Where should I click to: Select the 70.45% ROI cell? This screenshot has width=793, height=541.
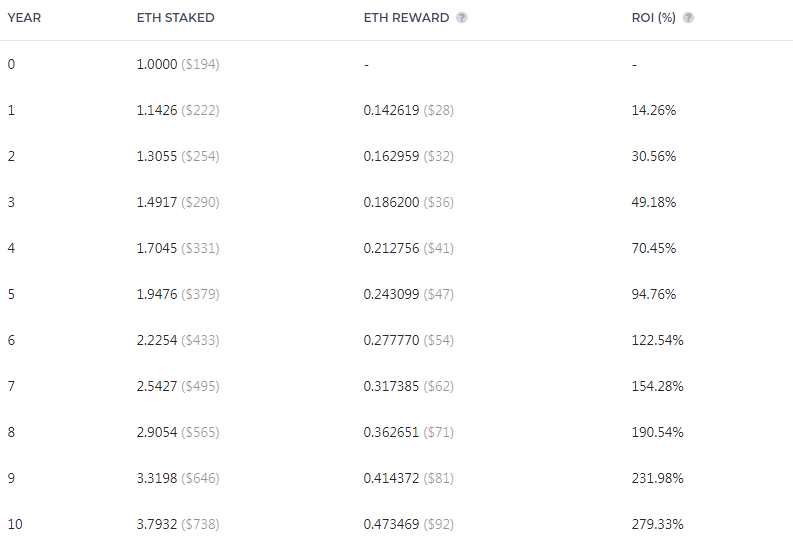[x=654, y=248]
